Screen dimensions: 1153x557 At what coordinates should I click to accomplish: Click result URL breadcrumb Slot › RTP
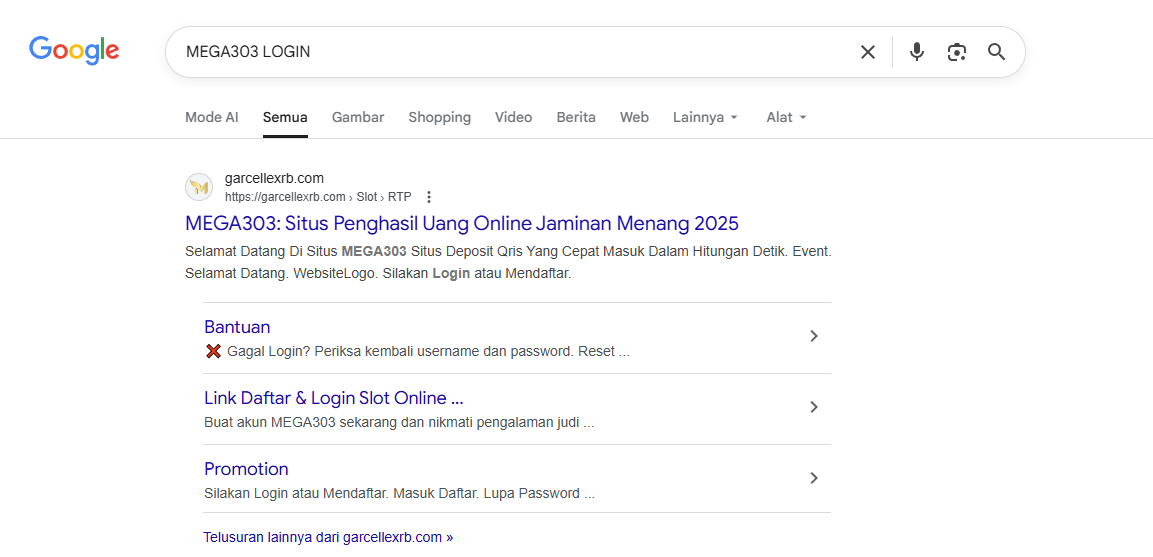click(x=384, y=197)
